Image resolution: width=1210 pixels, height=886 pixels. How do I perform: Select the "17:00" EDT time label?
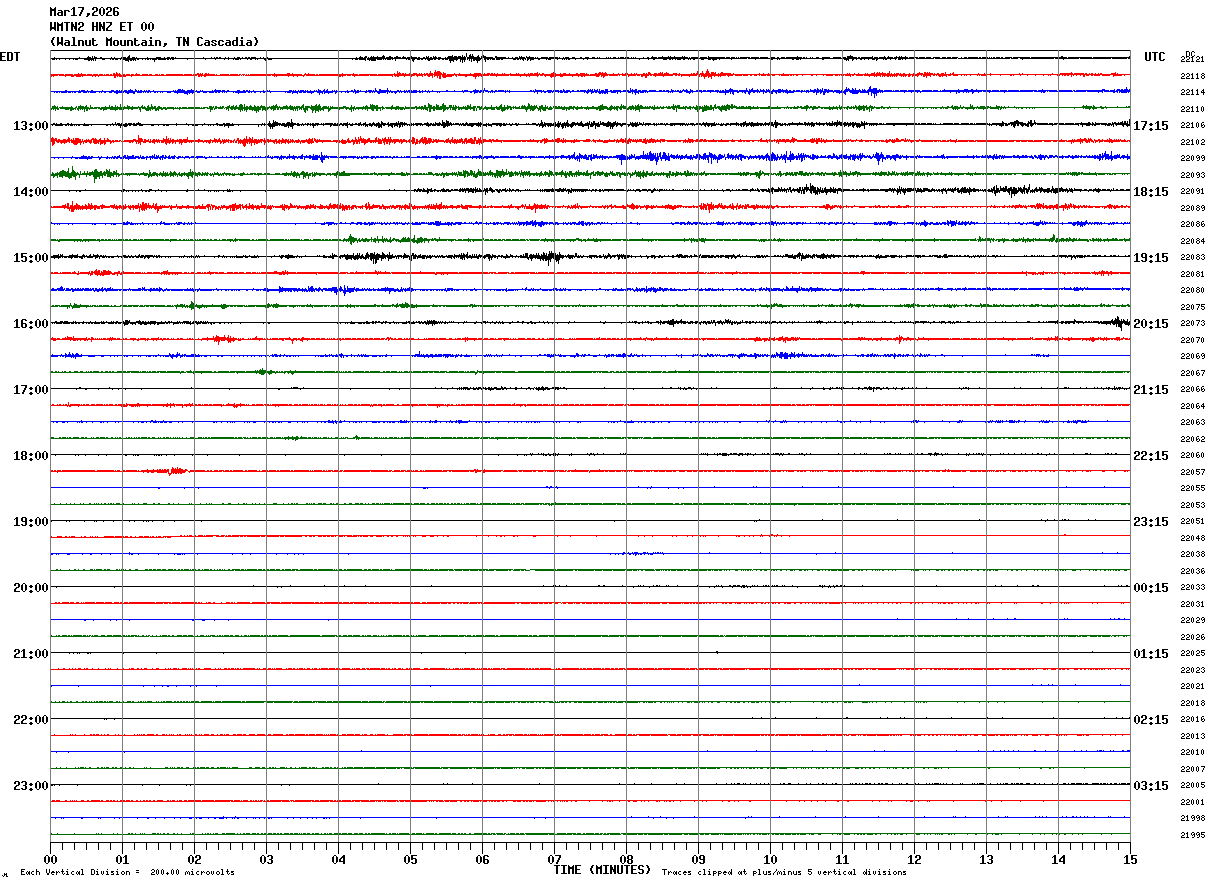tap(30, 390)
